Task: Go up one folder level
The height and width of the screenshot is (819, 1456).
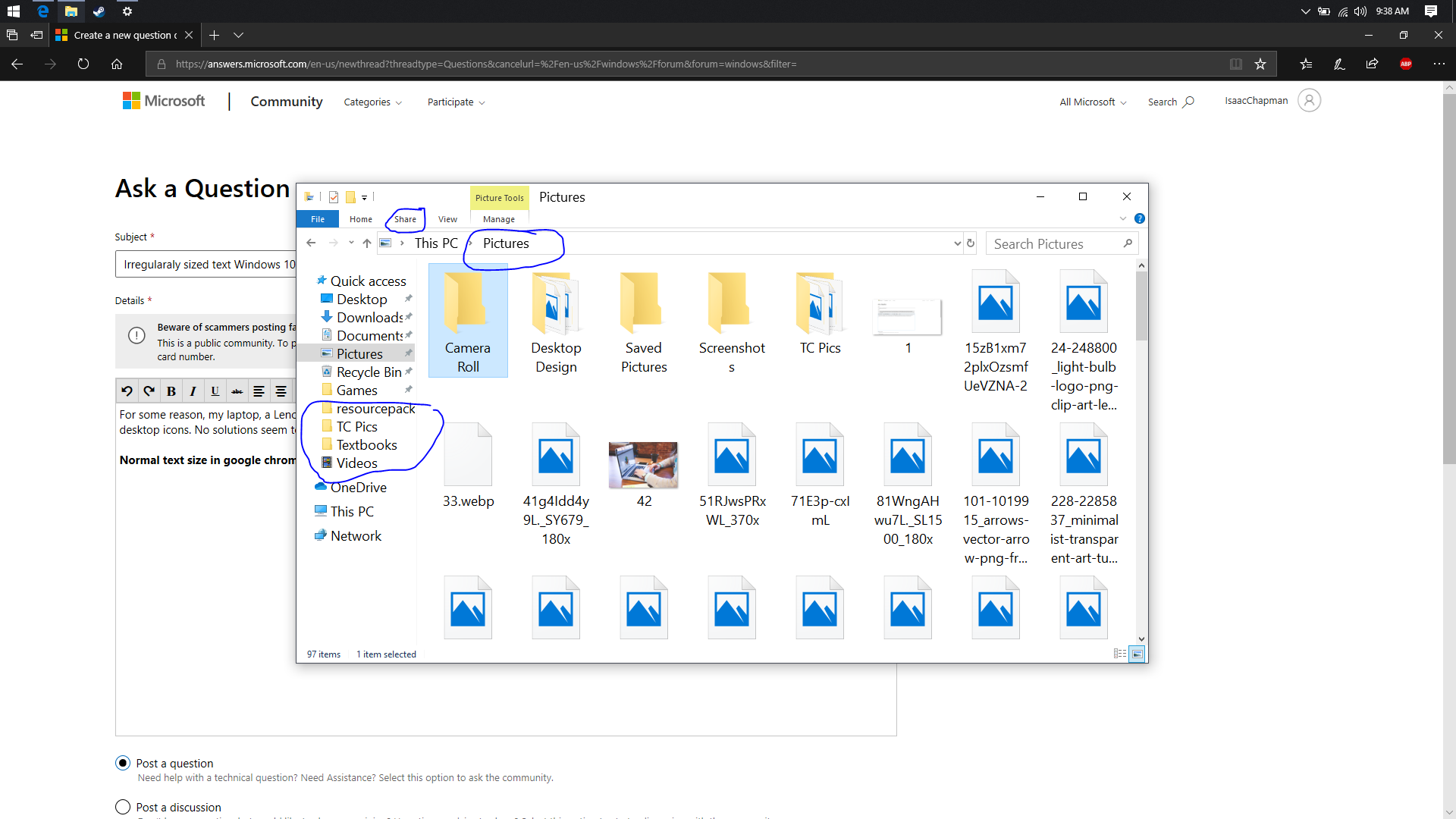Action: (x=367, y=243)
